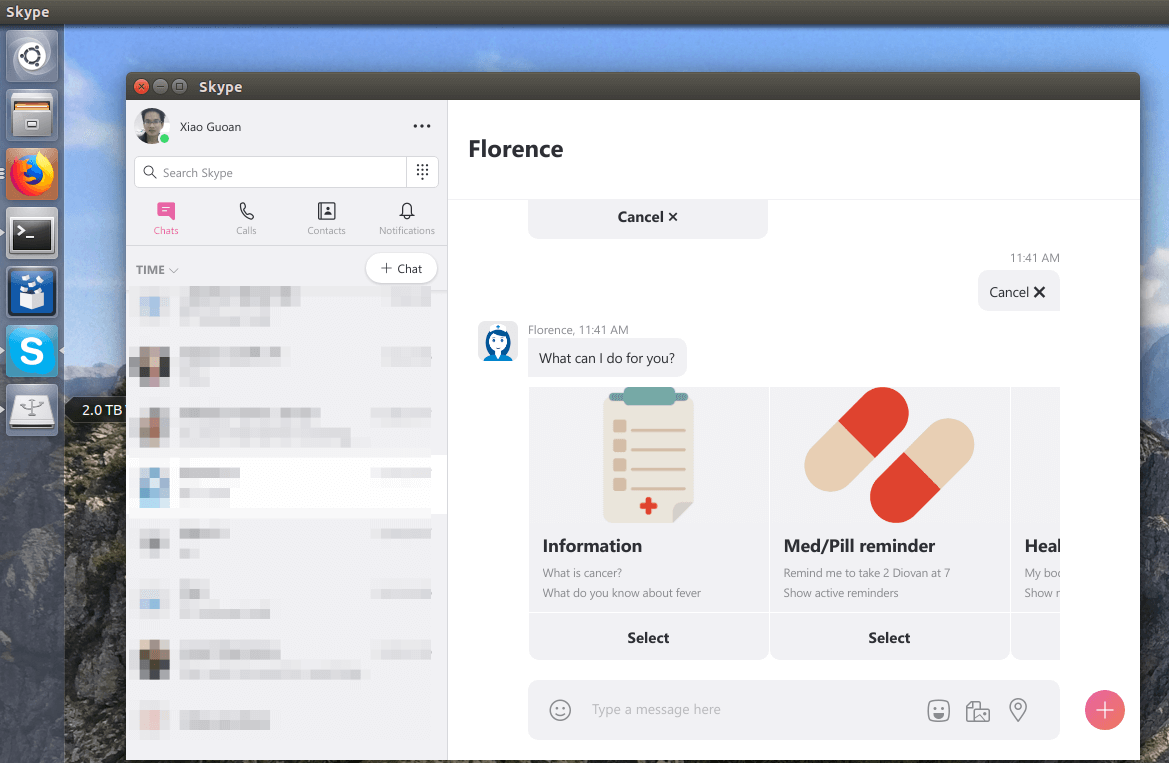Go to the Notifications tab
This screenshot has width=1169, height=763.
(x=407, y=218)
